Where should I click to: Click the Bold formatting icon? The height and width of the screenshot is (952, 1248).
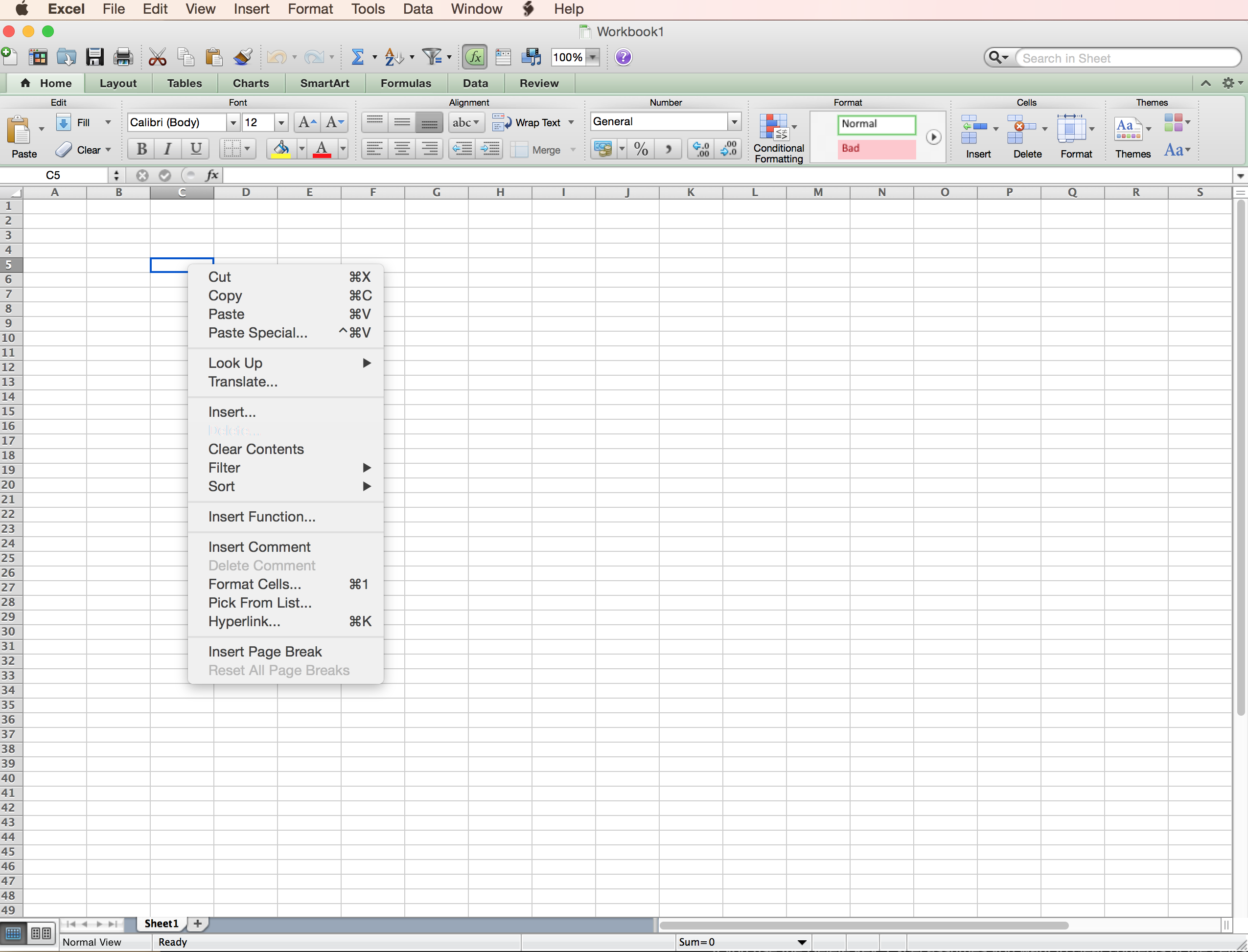coord(142,148)
